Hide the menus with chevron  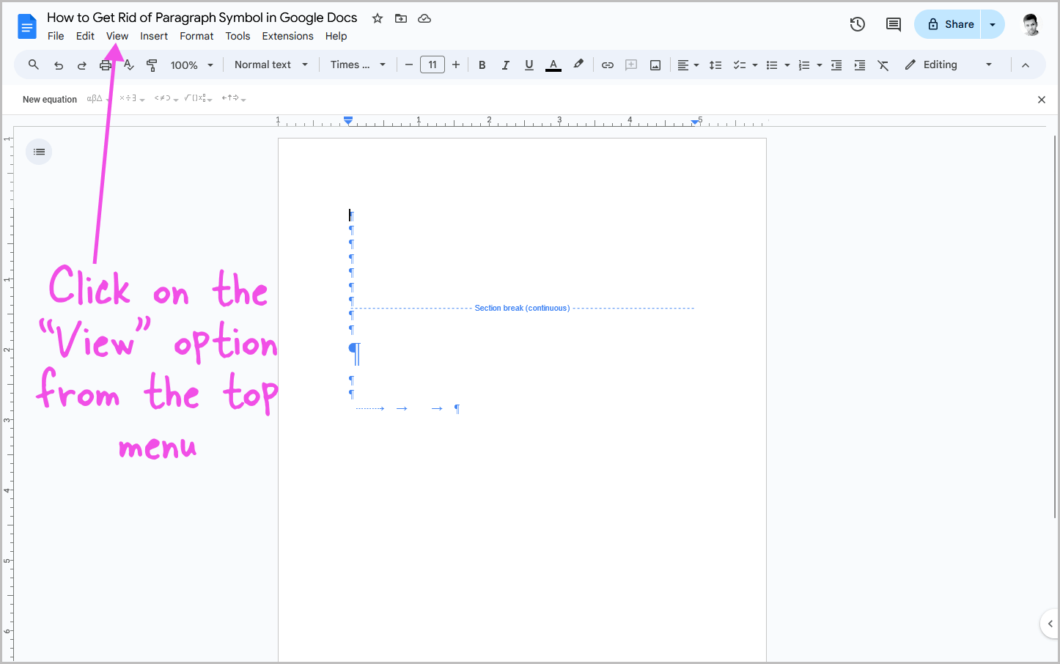(x=1026, y=66)
